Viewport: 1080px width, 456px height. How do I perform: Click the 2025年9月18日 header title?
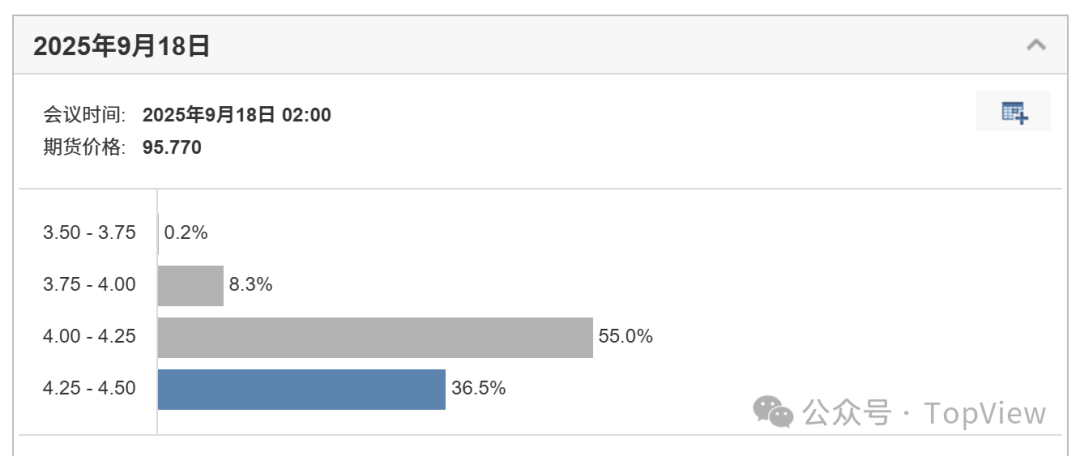[121, 46]
